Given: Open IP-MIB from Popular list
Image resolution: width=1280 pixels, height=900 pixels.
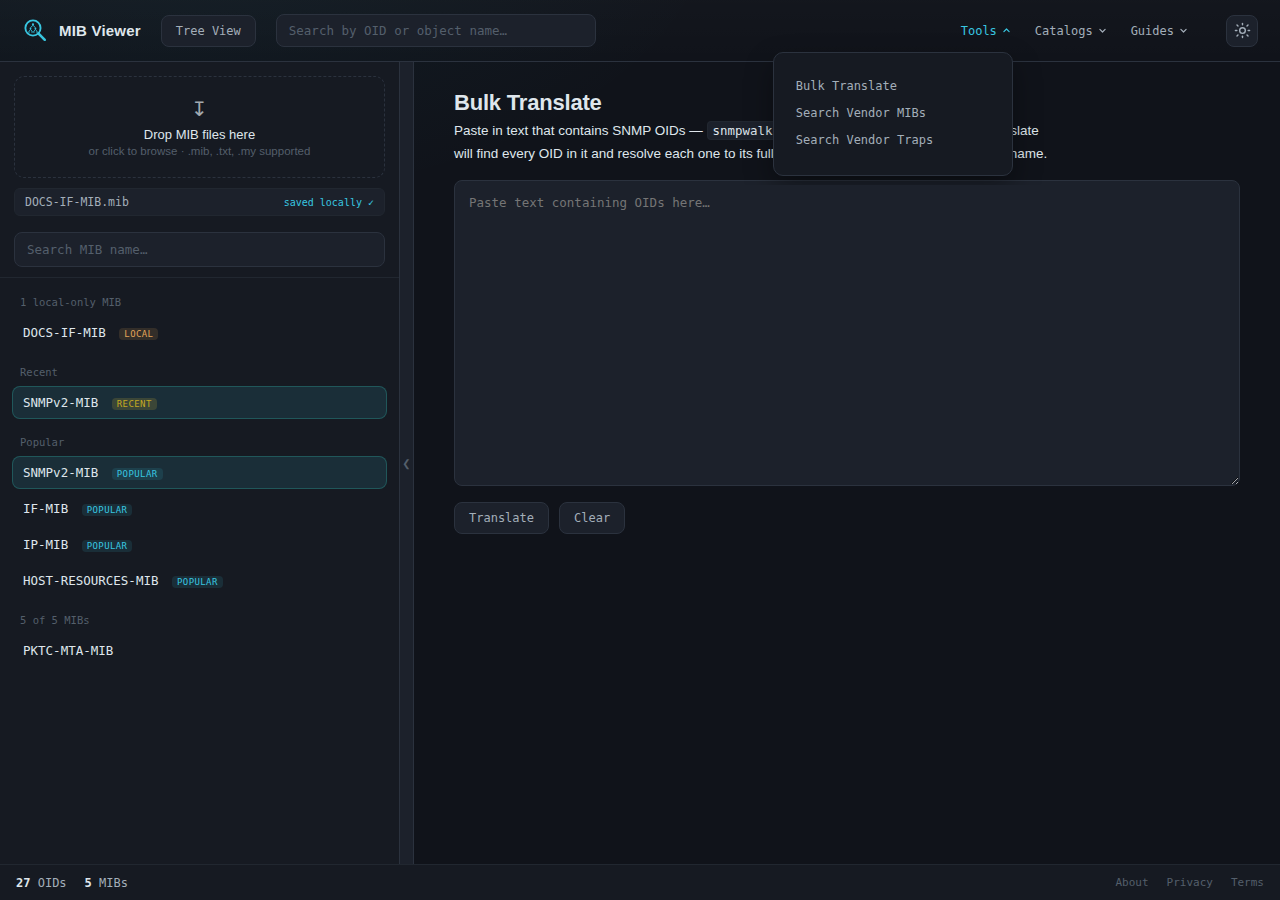Looking at the screenshot, I should (199, 545).
